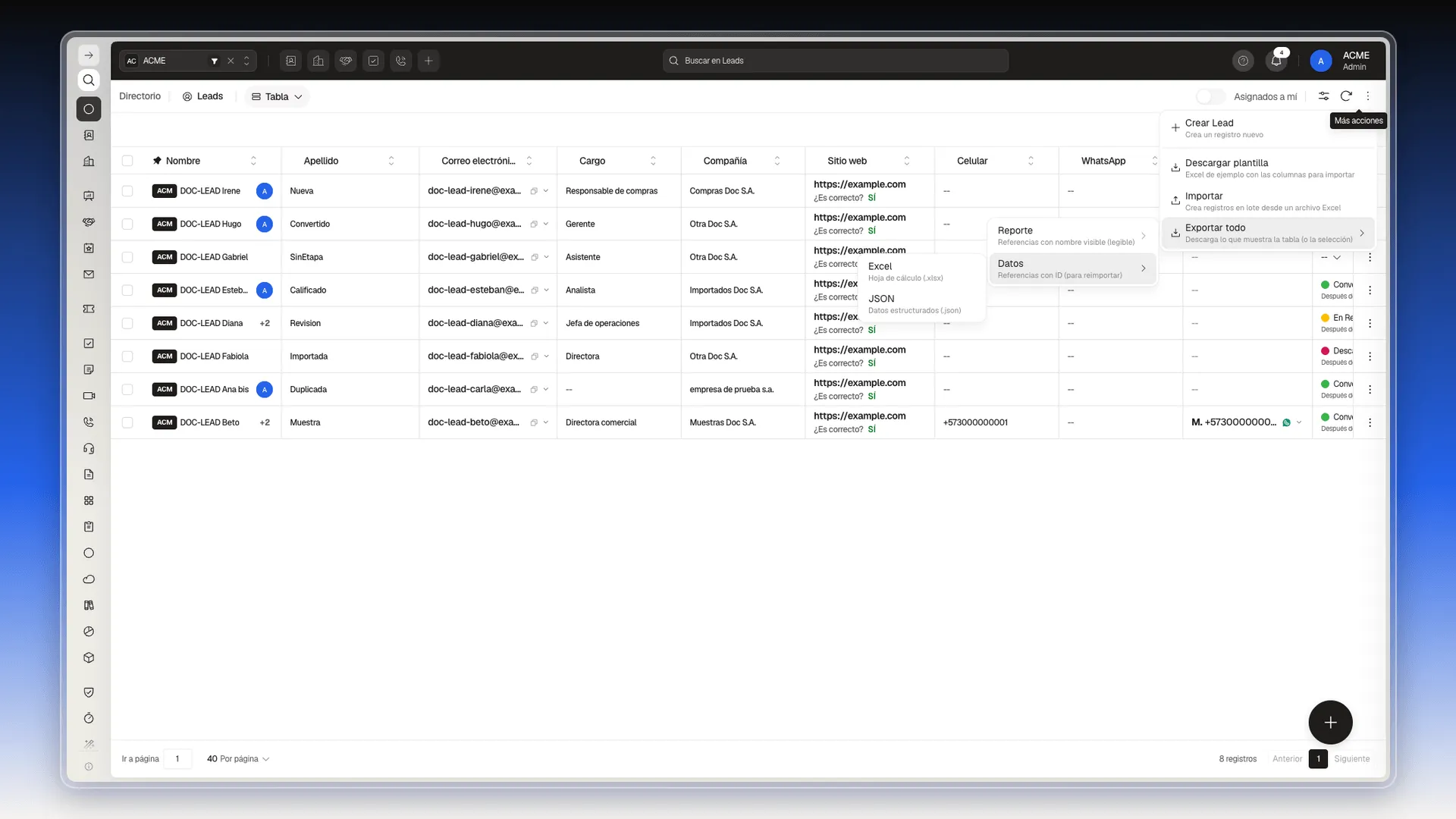
Task: Open the contacts book icon in top toolbar
Action: (291, 61)
